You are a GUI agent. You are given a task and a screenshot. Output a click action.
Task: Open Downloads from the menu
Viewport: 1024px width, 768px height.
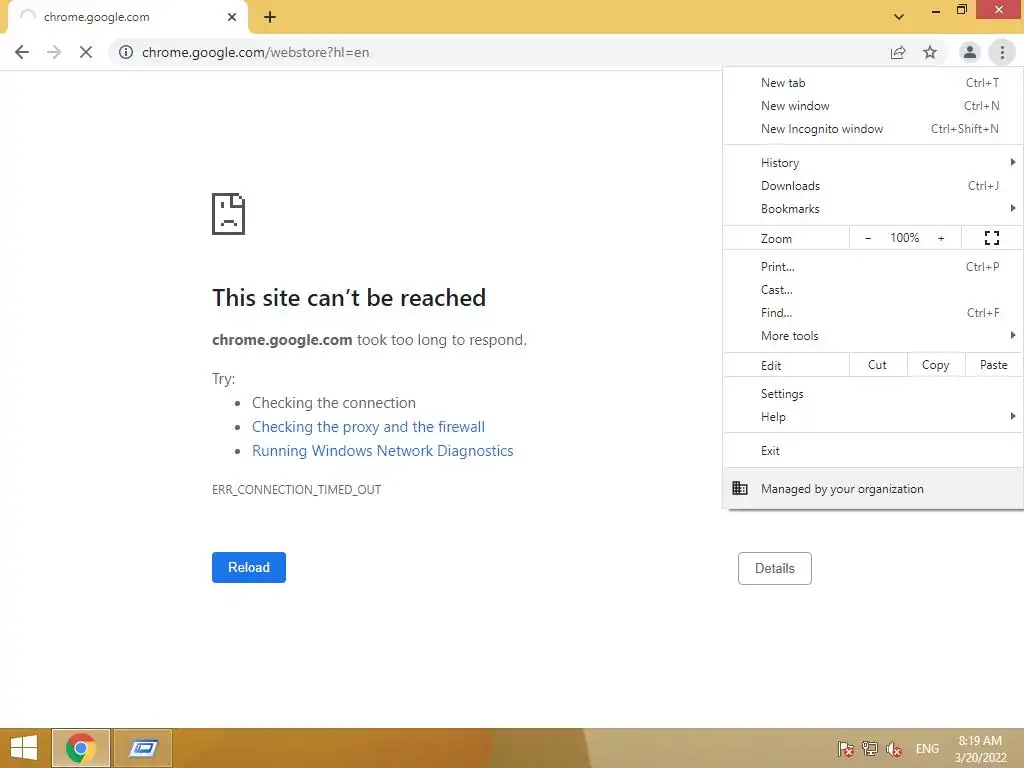(873, 185)
